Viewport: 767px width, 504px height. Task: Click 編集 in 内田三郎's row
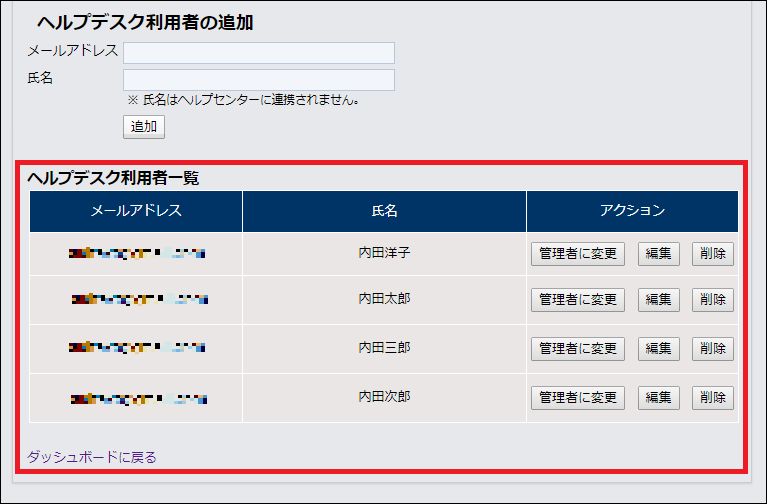659,349
